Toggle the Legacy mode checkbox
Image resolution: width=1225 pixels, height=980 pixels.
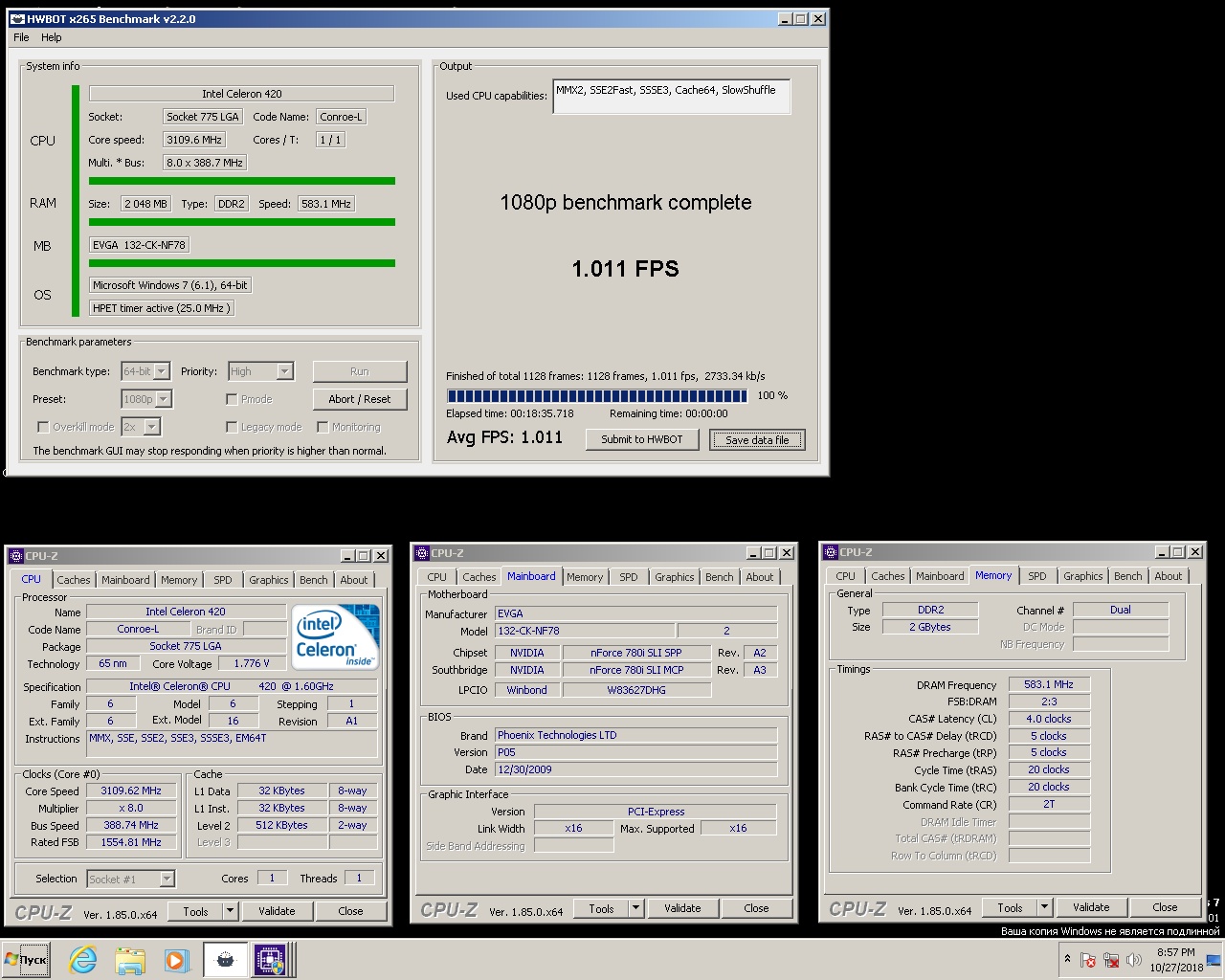point(232,427)
